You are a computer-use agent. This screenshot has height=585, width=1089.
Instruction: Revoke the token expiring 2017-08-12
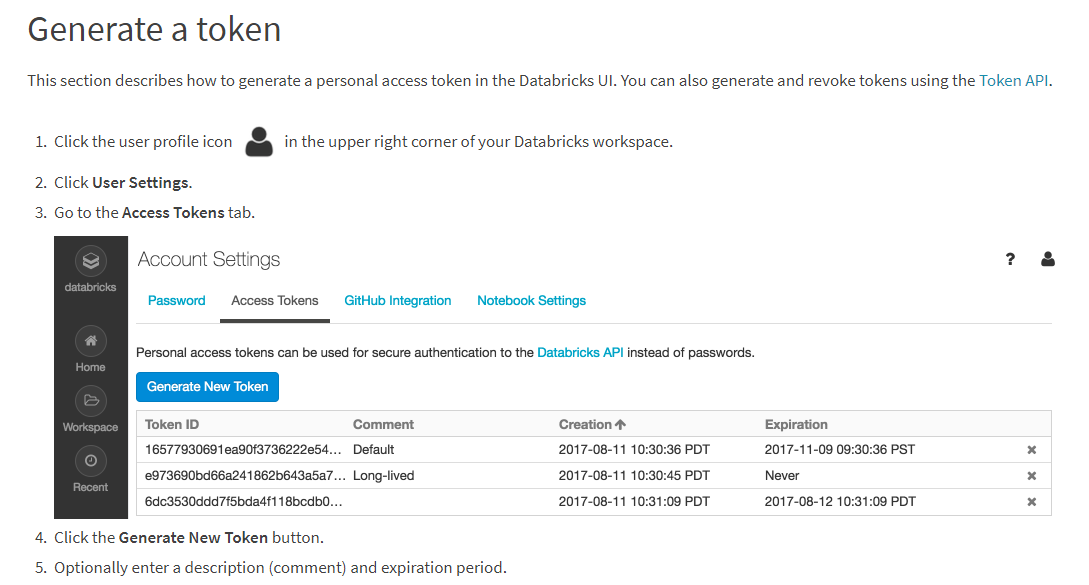click(x=1032, y=502)
